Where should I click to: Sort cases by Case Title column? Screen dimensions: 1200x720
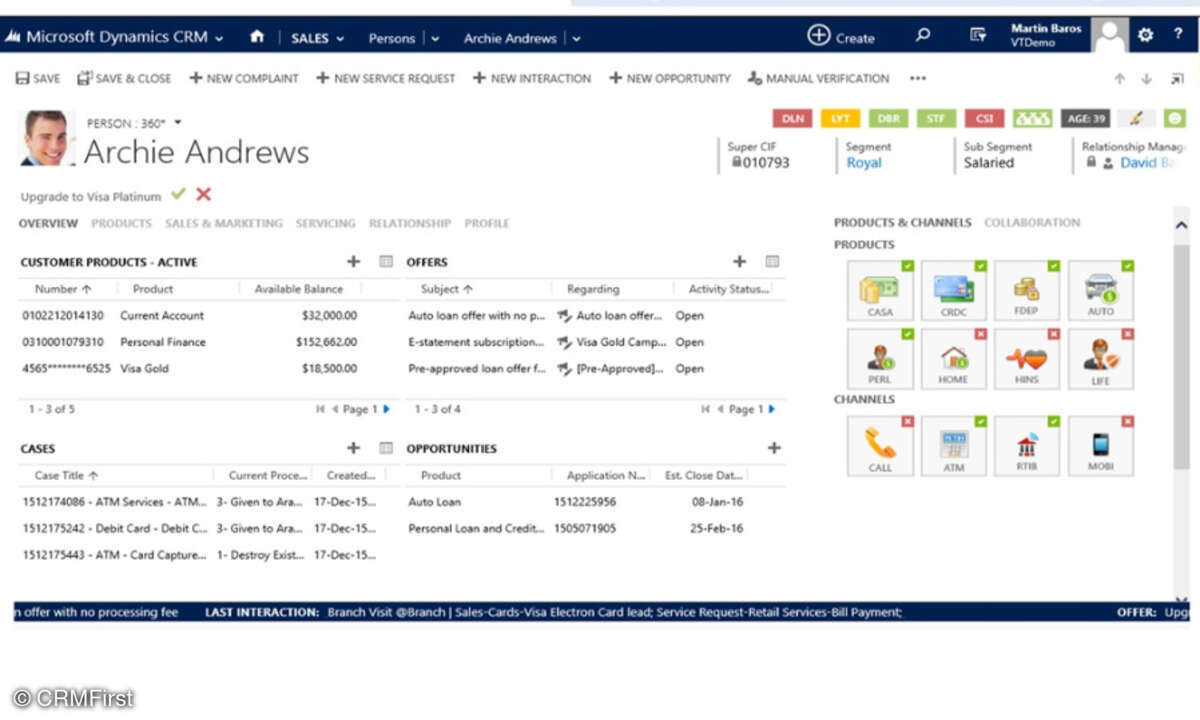[67, 476]
